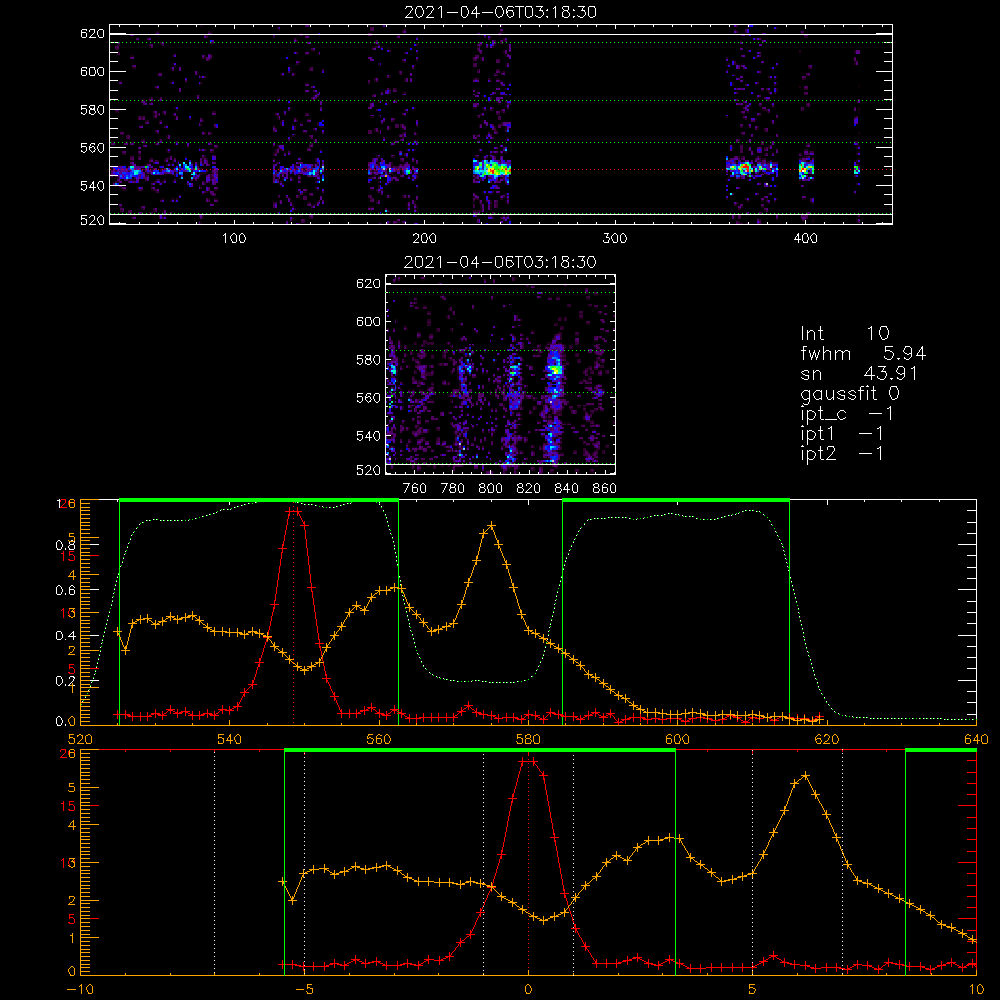
Task: Click x-axis label 760 under middle spectrogram
Action: (x=415, y=489)
